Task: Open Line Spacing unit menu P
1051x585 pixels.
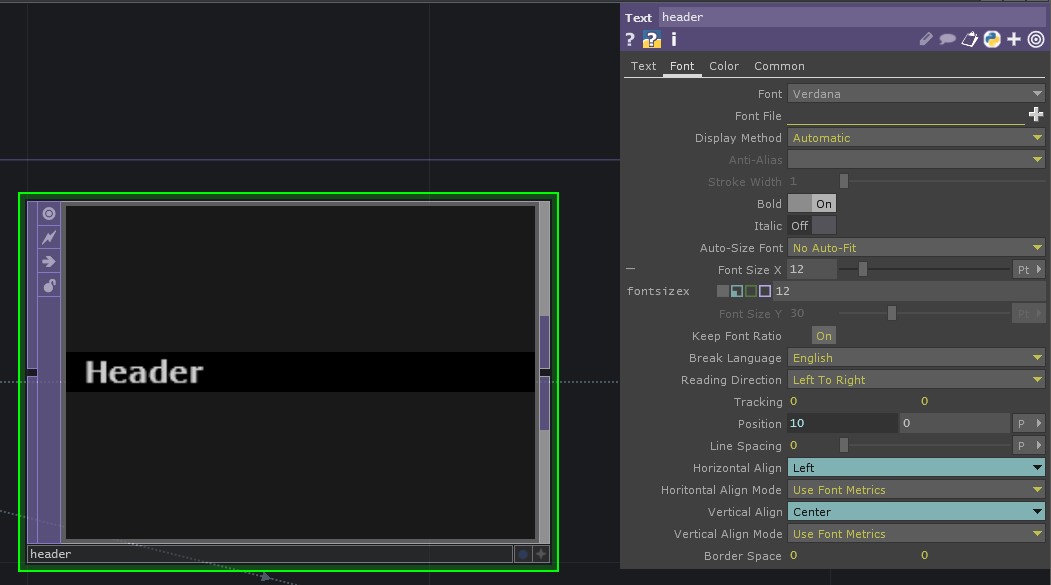Action: pos(1028,446)
